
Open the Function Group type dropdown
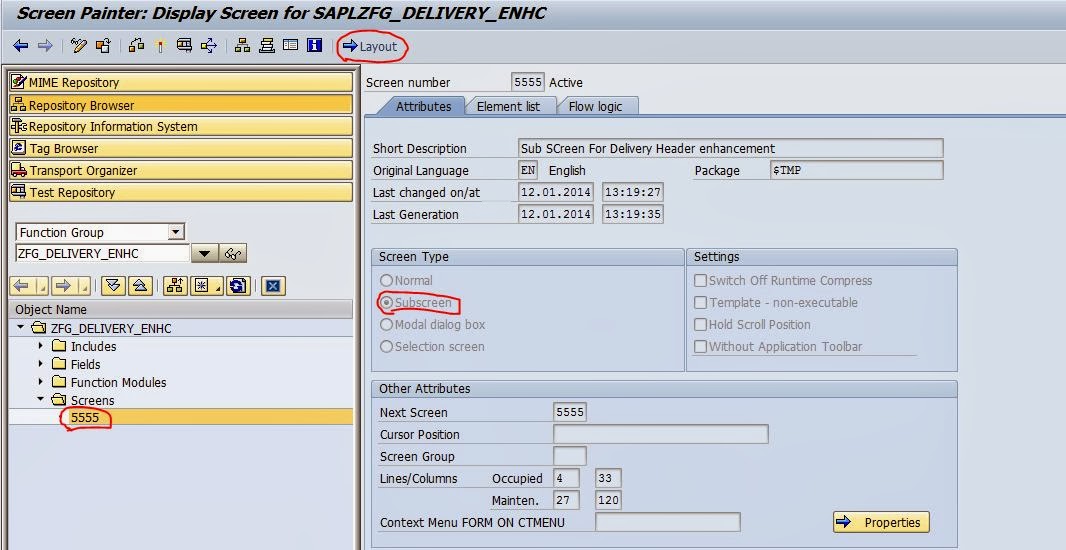(176, 232)
